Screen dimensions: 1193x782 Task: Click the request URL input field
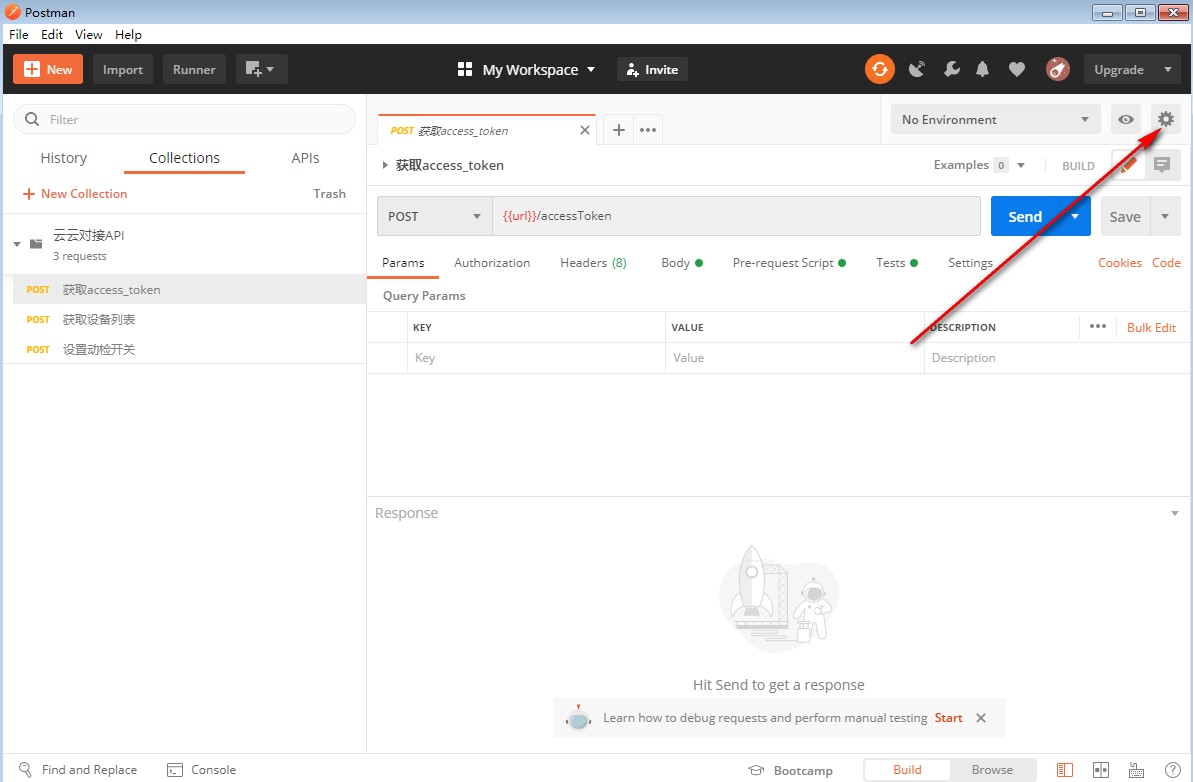tap(735, 216)
